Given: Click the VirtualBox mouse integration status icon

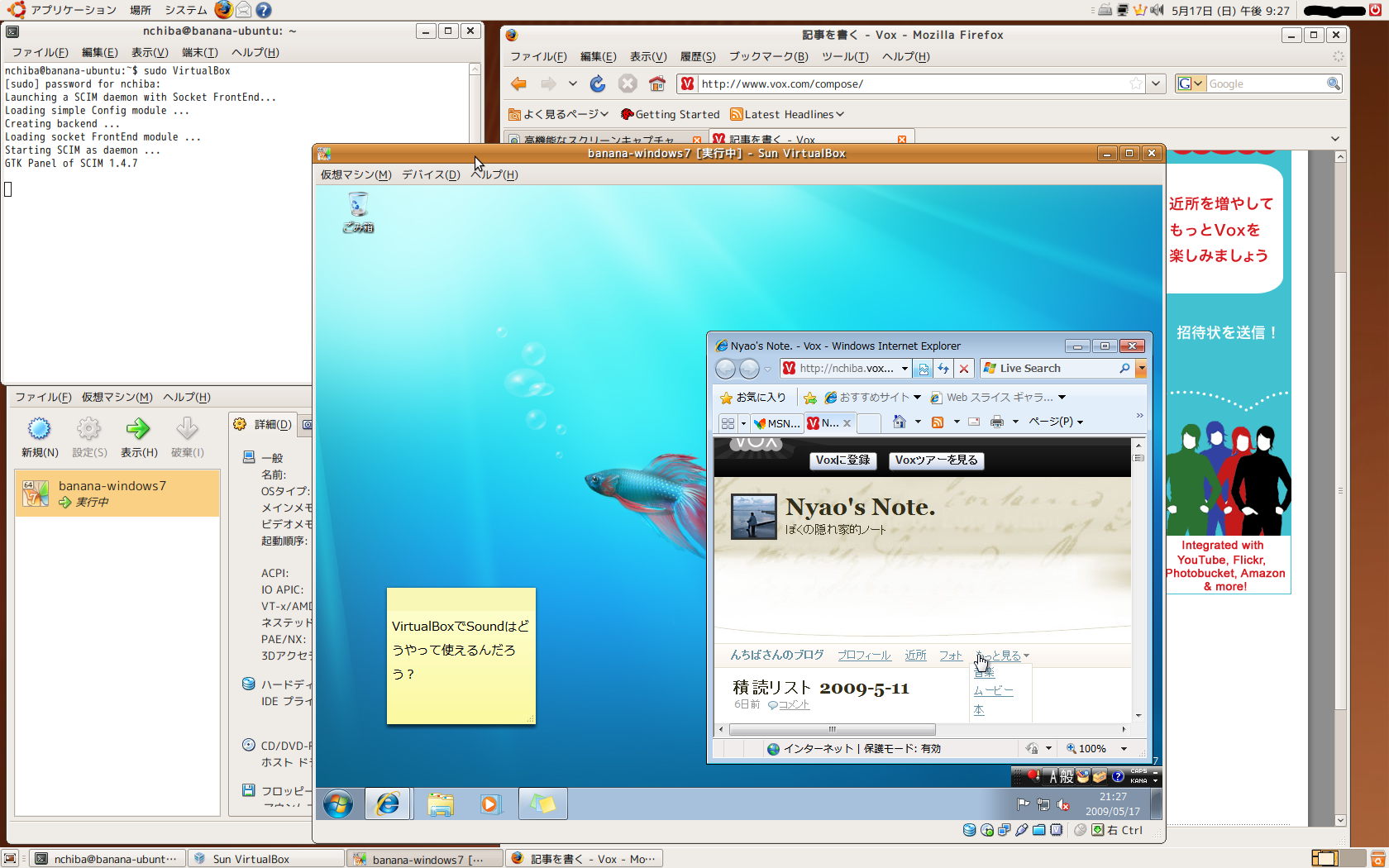Looking at the screenshot, I should click(x=1080, y=830).
